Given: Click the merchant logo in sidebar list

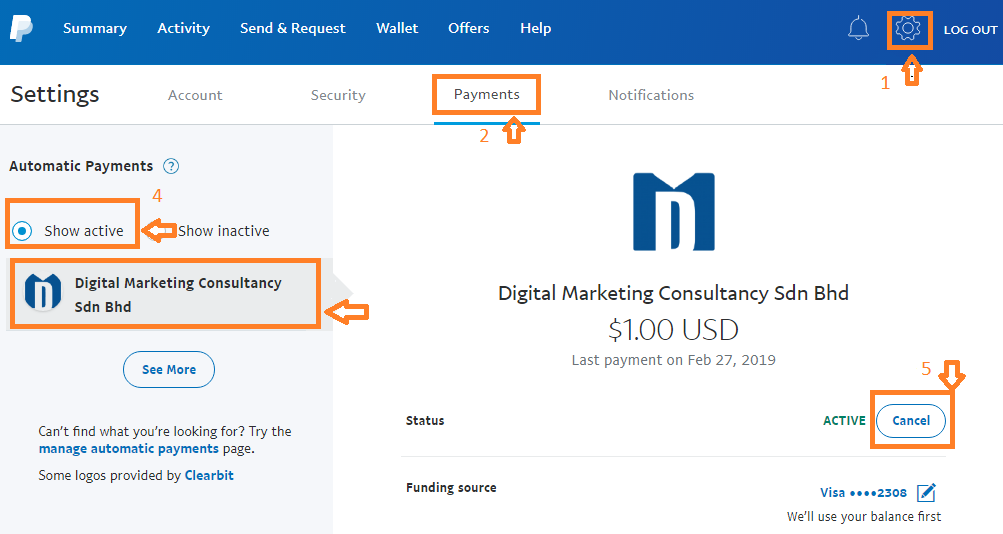Looking at the screenshot, I should pyautogui.click(x=43, y=293).
